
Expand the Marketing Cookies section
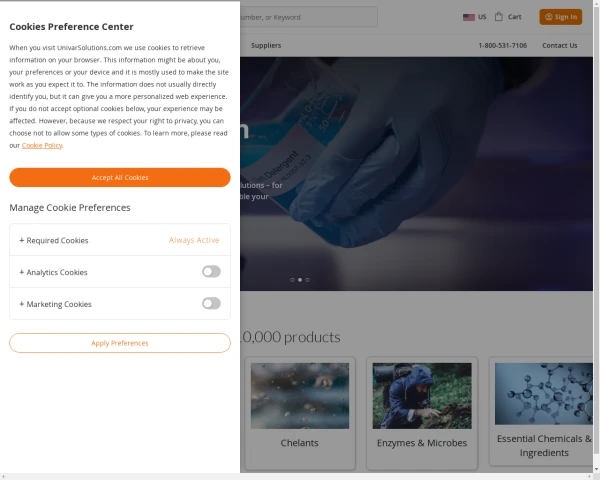[55, 304]
